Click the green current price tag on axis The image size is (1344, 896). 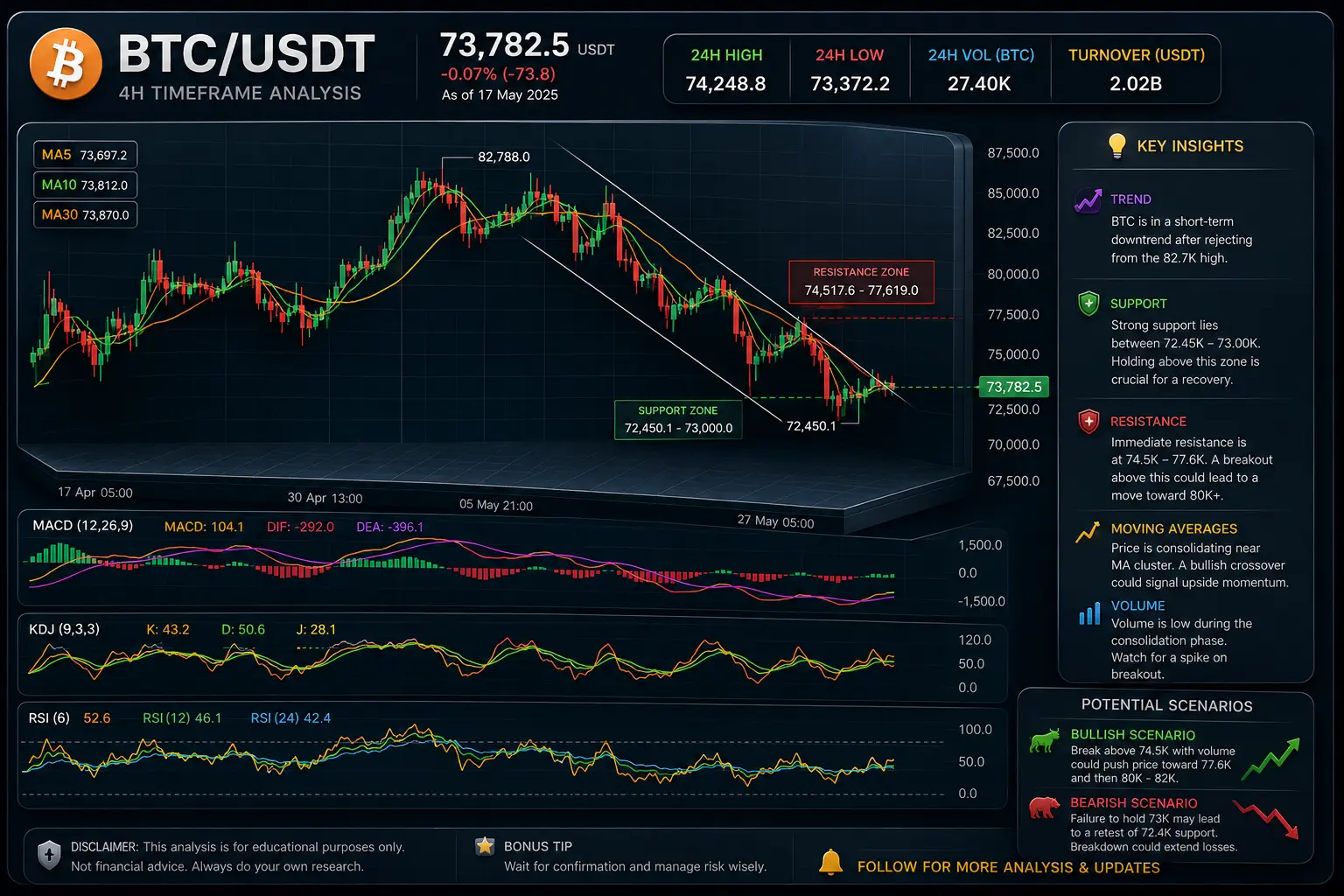pos(1013,387)
